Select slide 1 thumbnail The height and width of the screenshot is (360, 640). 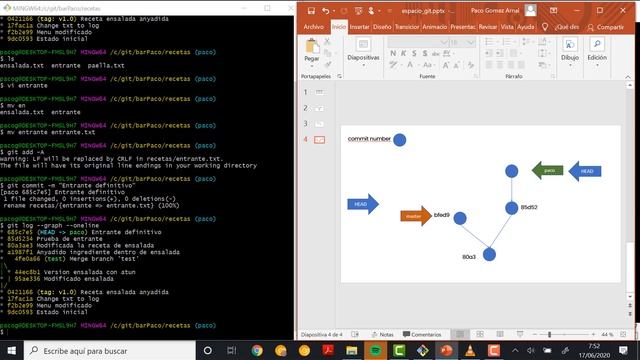coord(319,92)
